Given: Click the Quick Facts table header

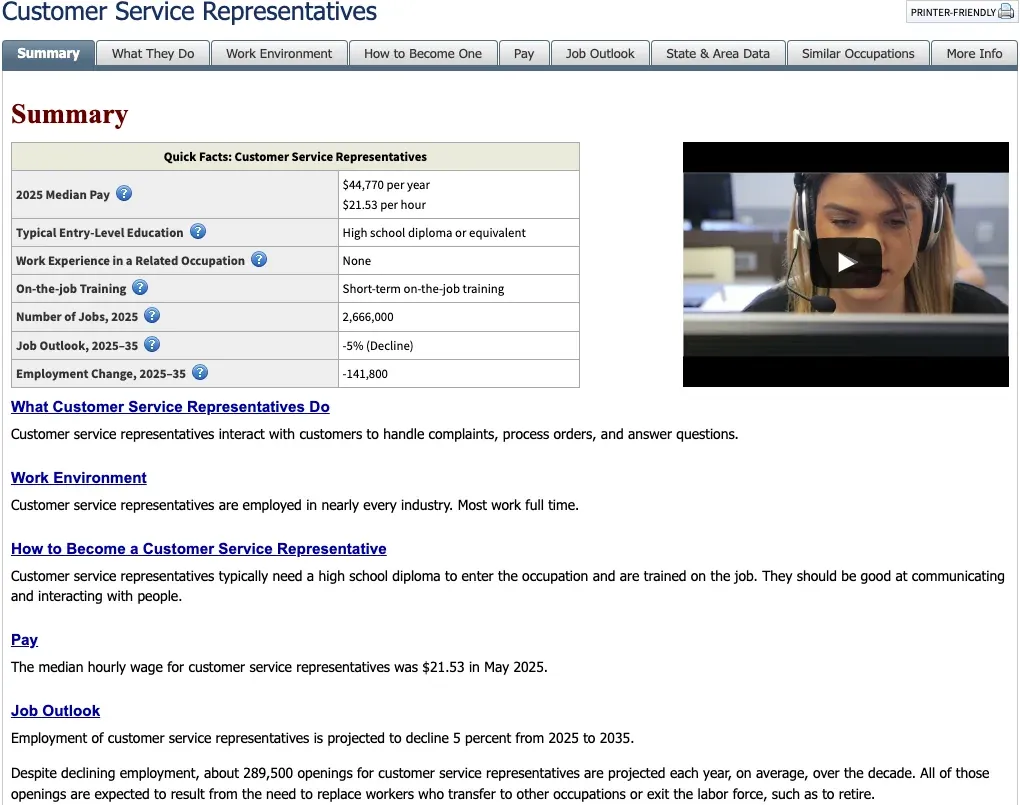Looking at the screenshot, I should (x=295, y=157).
